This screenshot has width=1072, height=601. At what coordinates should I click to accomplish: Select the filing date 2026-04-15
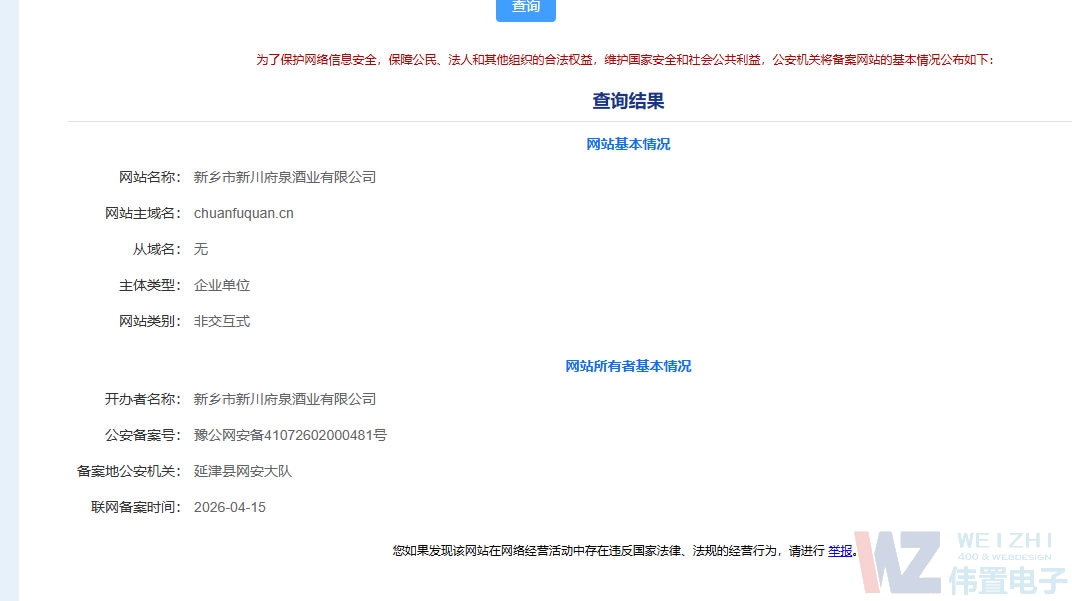(x=229, y=507)
